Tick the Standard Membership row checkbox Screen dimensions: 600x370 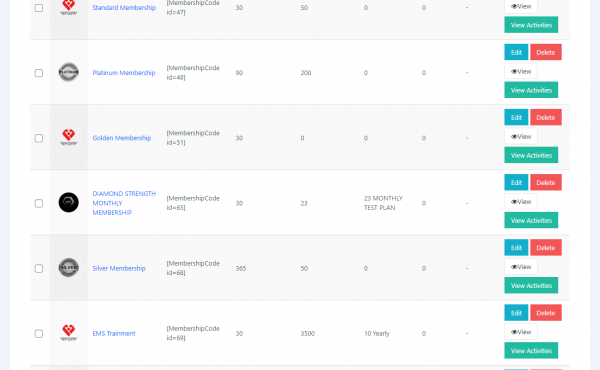click(39, 8)
